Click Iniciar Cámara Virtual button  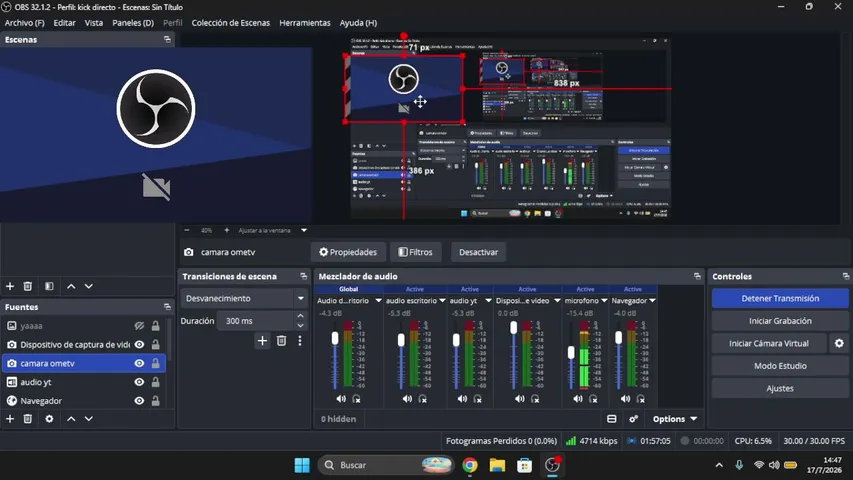pos(769,343)
